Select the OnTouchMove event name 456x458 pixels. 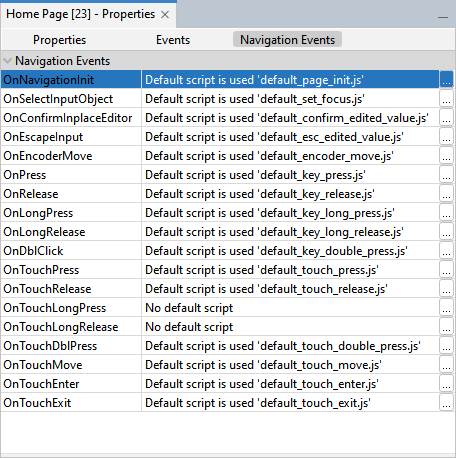(43, 365)
